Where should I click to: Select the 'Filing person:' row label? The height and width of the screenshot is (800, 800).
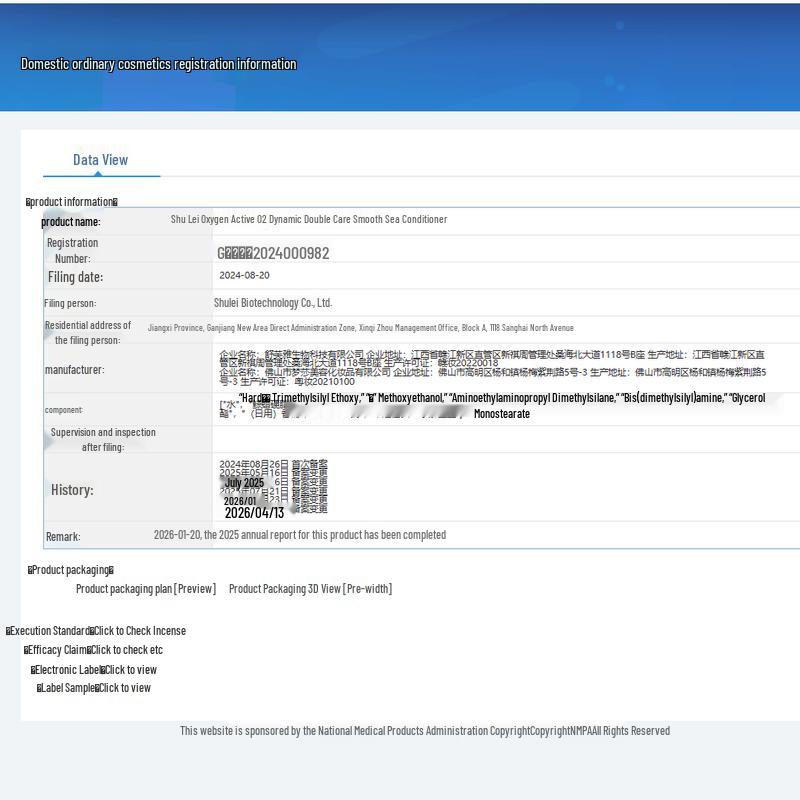pos(70,304)
